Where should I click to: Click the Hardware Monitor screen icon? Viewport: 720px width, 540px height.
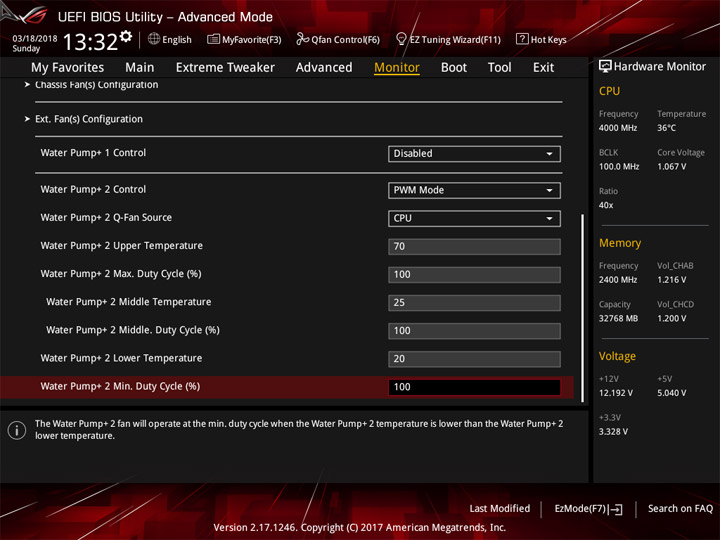[x=605, y=67]
